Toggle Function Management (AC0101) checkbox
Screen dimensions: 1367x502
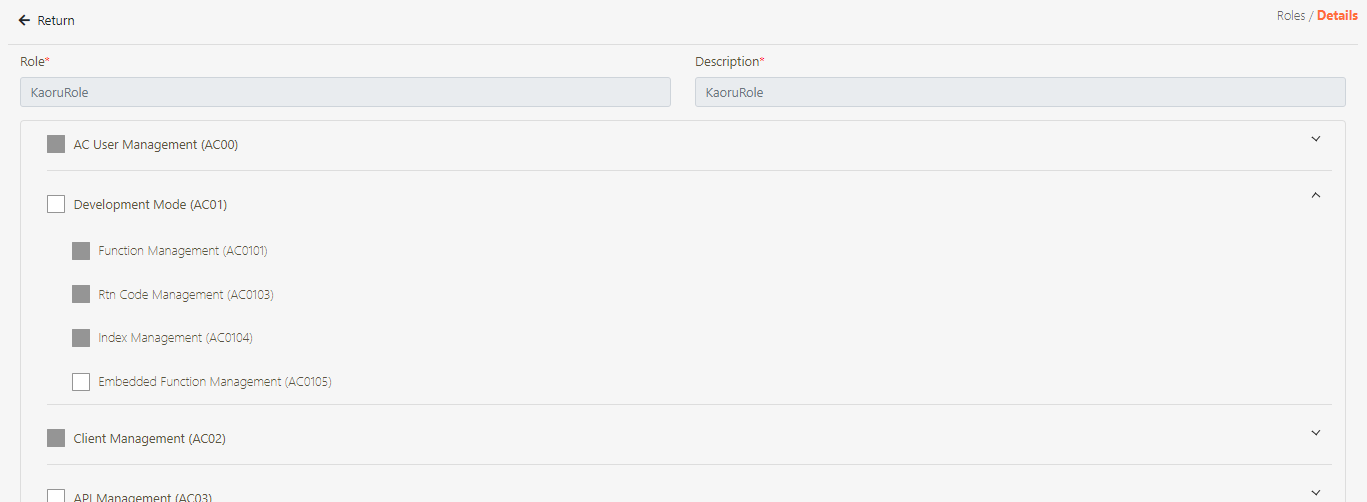(81, 251)
